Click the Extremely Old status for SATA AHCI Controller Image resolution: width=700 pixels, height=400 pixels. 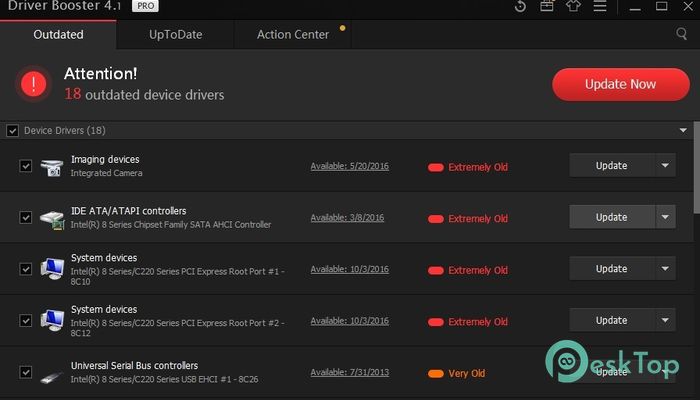[467, 219]
